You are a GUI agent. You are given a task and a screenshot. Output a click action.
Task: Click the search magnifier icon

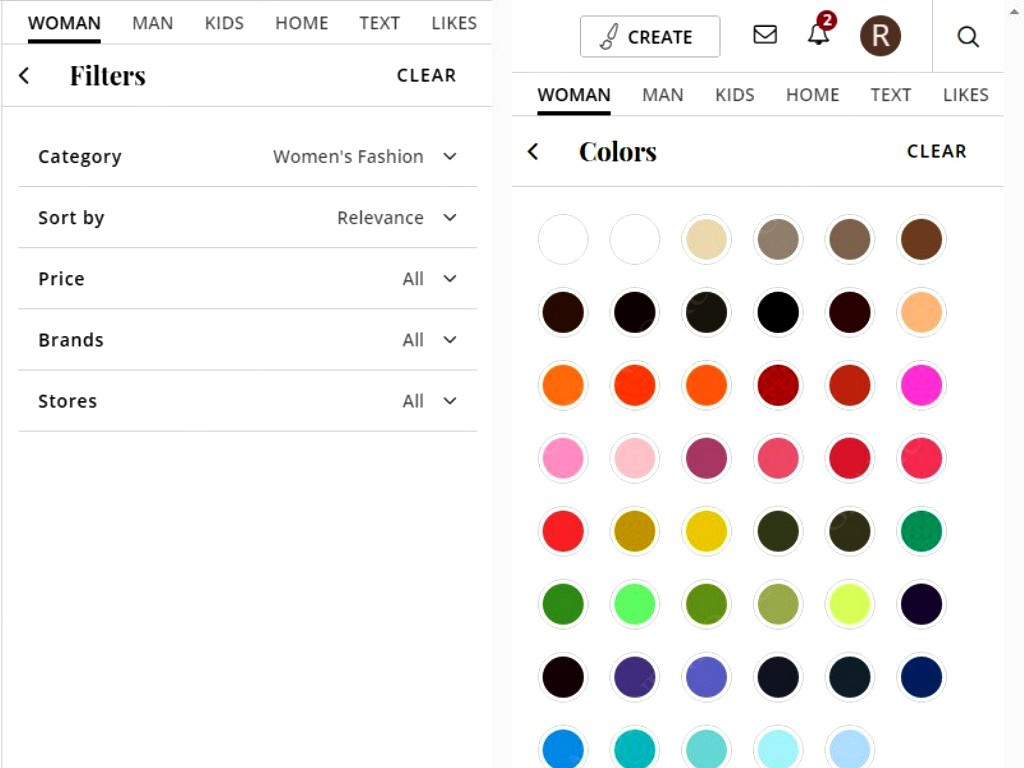968,37
